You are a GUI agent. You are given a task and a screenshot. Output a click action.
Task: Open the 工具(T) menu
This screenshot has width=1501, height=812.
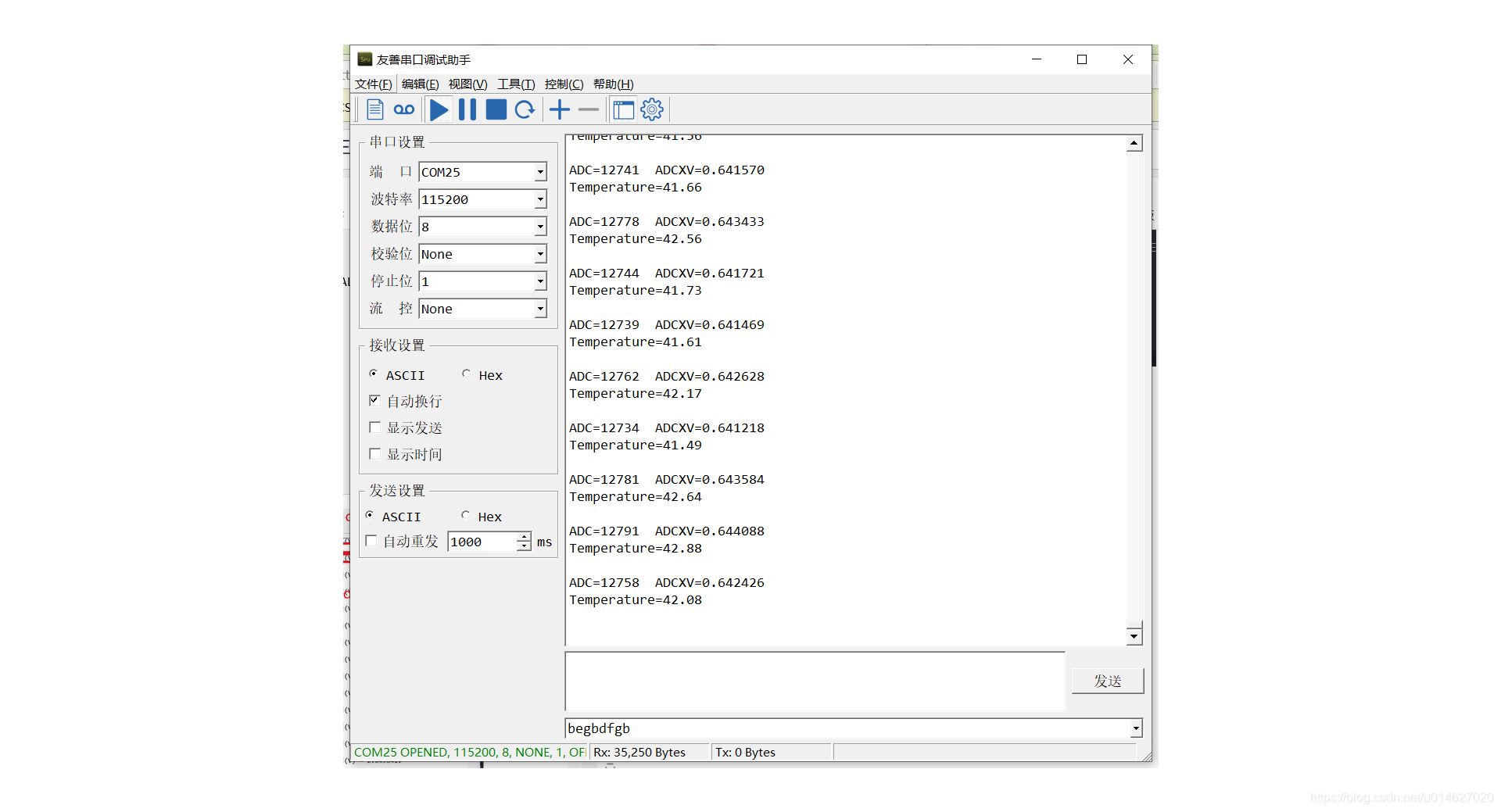(x=517, y=84)
